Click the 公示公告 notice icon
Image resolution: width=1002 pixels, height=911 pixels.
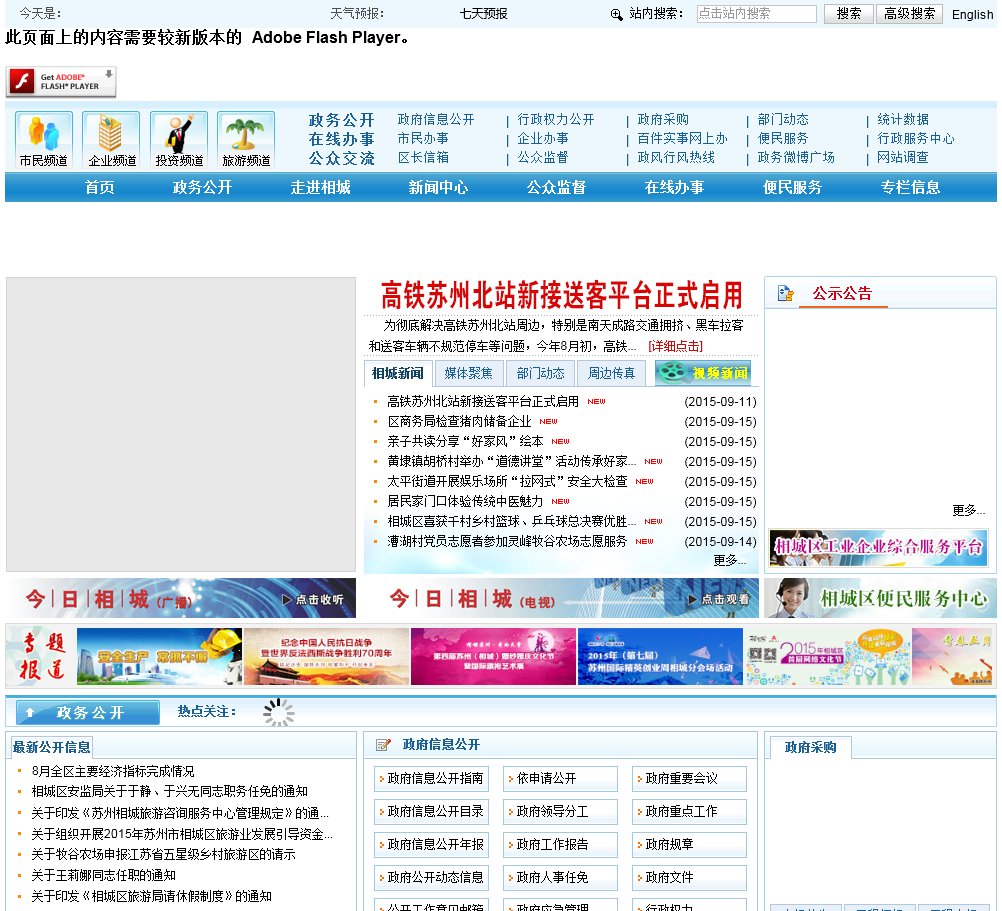pyautogui.click(x=786, y=293)
